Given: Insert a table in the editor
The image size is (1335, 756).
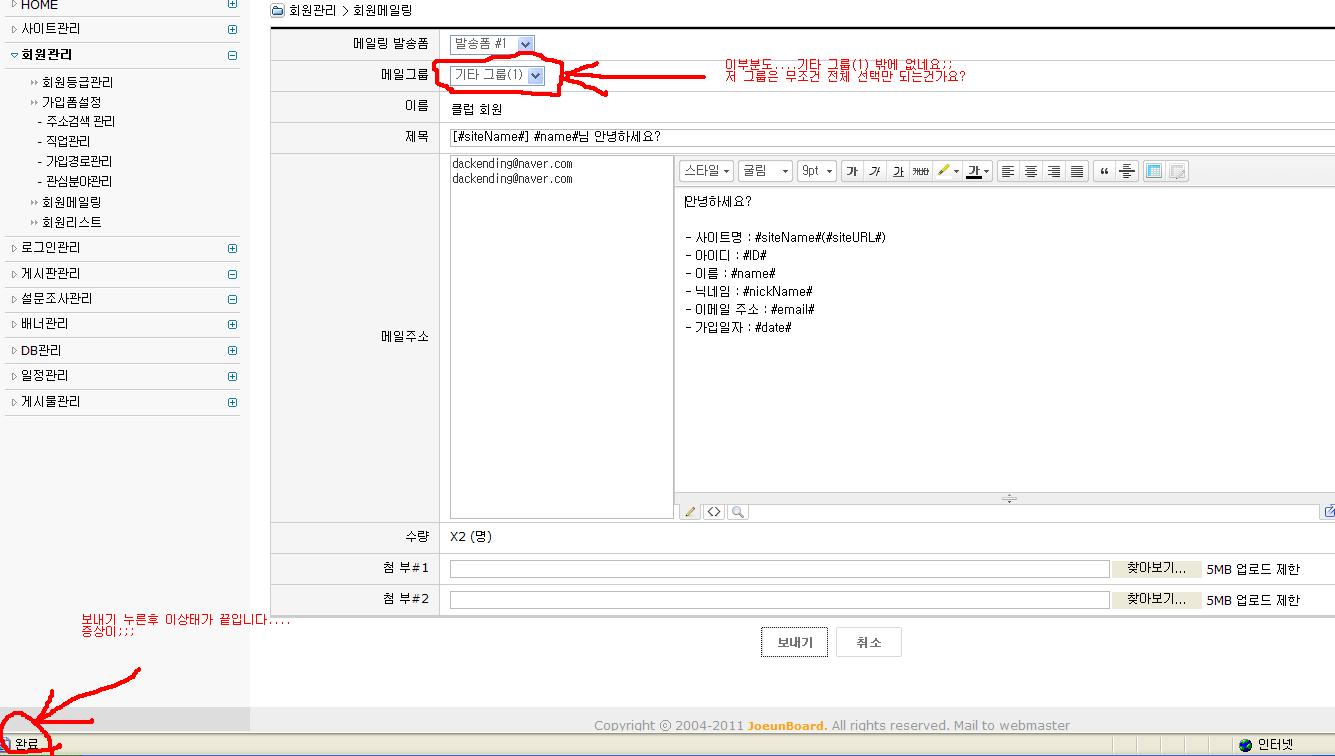Looking at the screenshot, I should [x=1154, y=171].
